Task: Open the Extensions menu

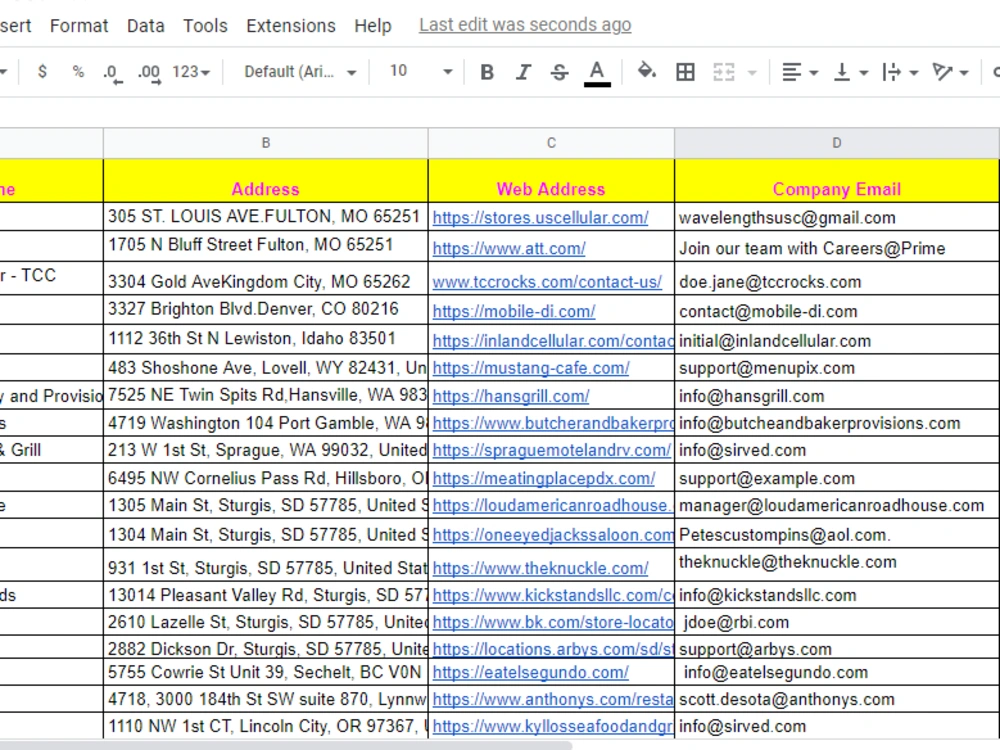Action: pos(291,26)
